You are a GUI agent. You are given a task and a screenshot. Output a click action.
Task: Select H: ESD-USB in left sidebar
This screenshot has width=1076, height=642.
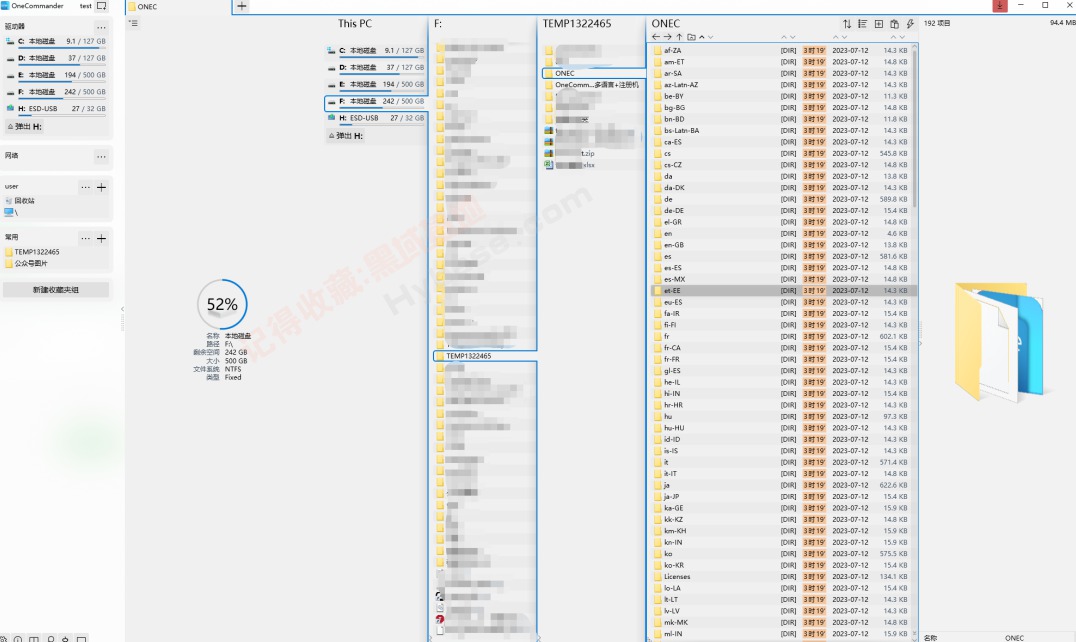(56, 108)
